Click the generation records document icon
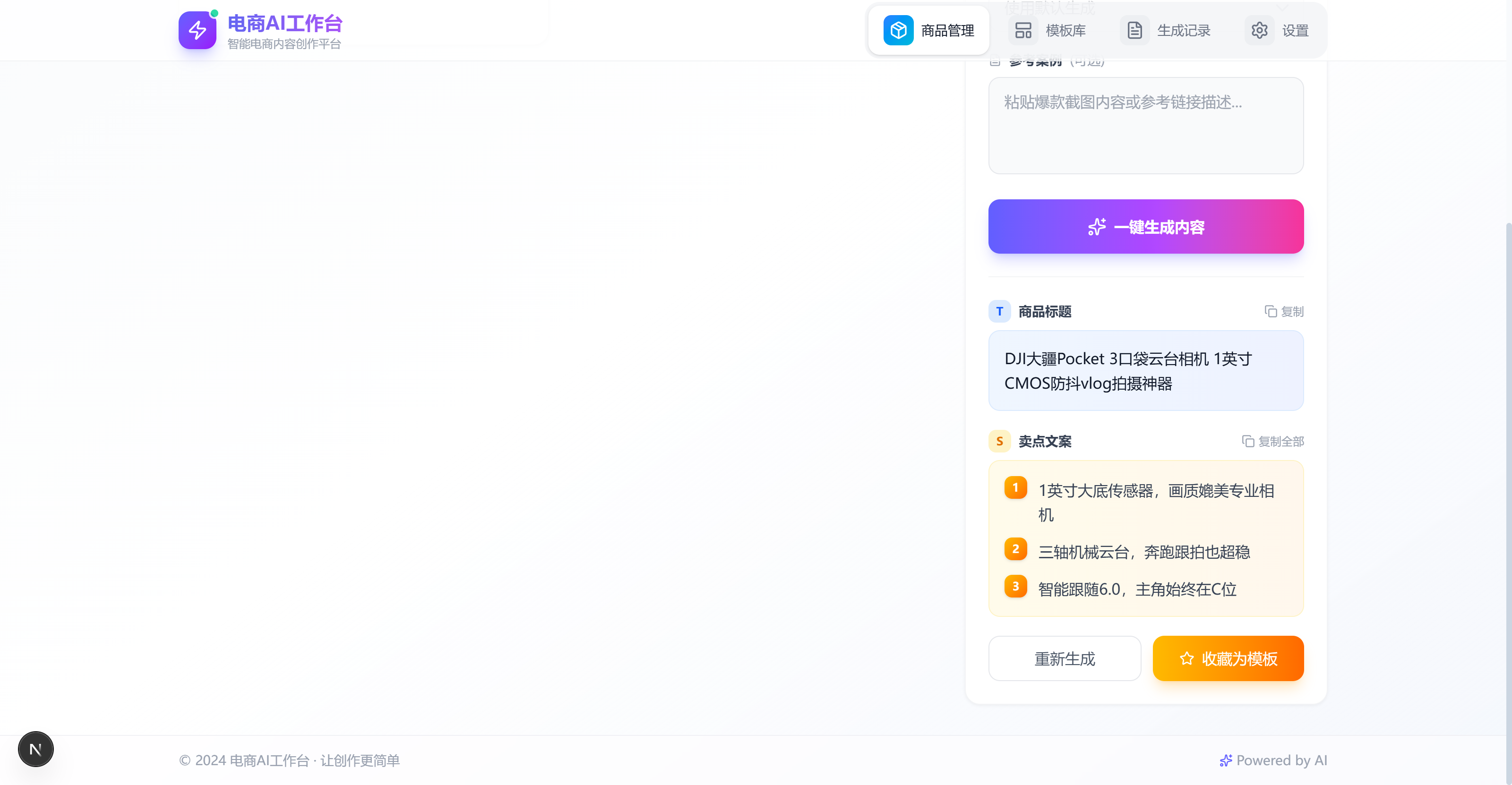Screen dimensions: 1512x785 pos(1134,31)
